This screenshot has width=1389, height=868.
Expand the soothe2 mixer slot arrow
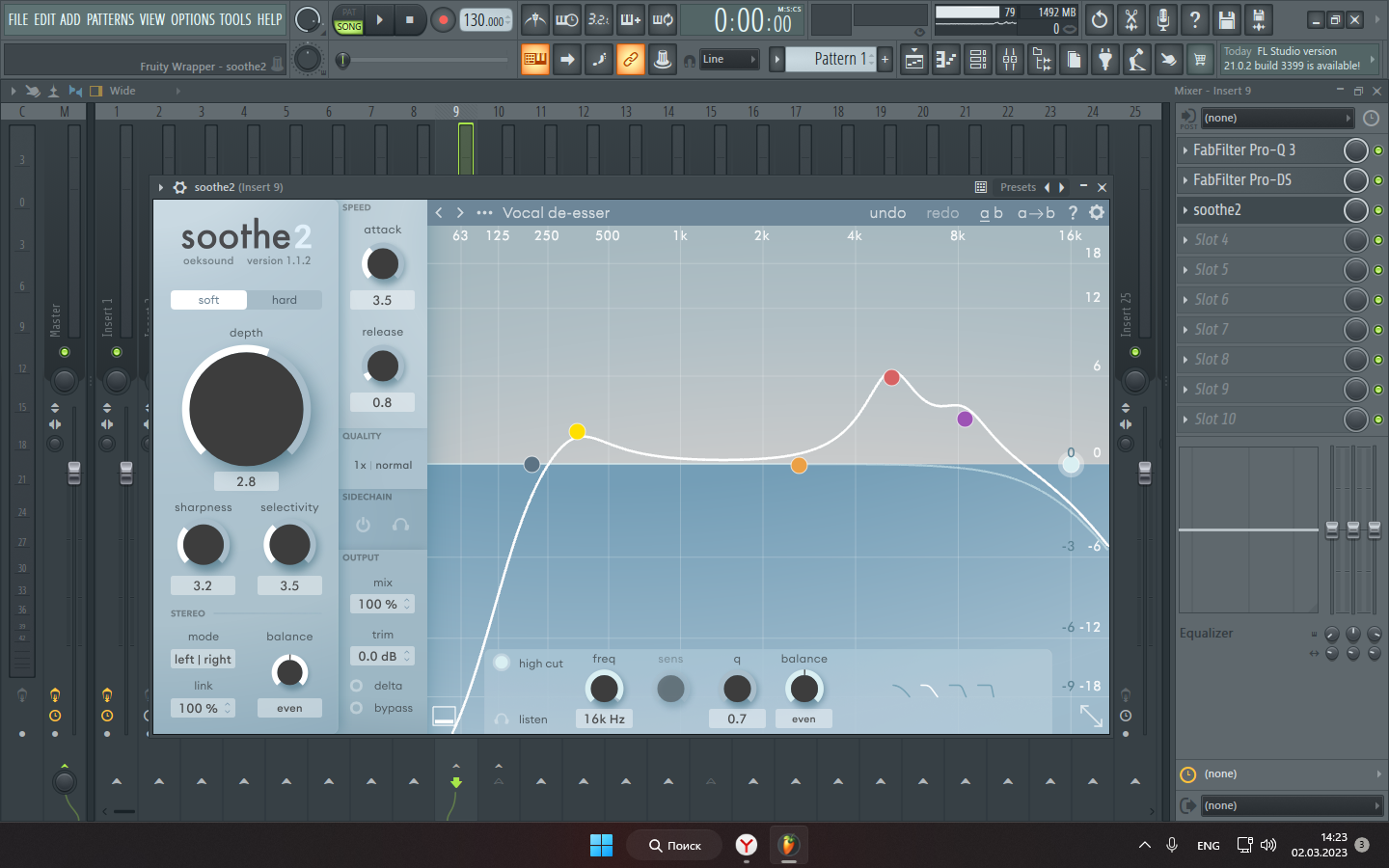(1185, 210)
